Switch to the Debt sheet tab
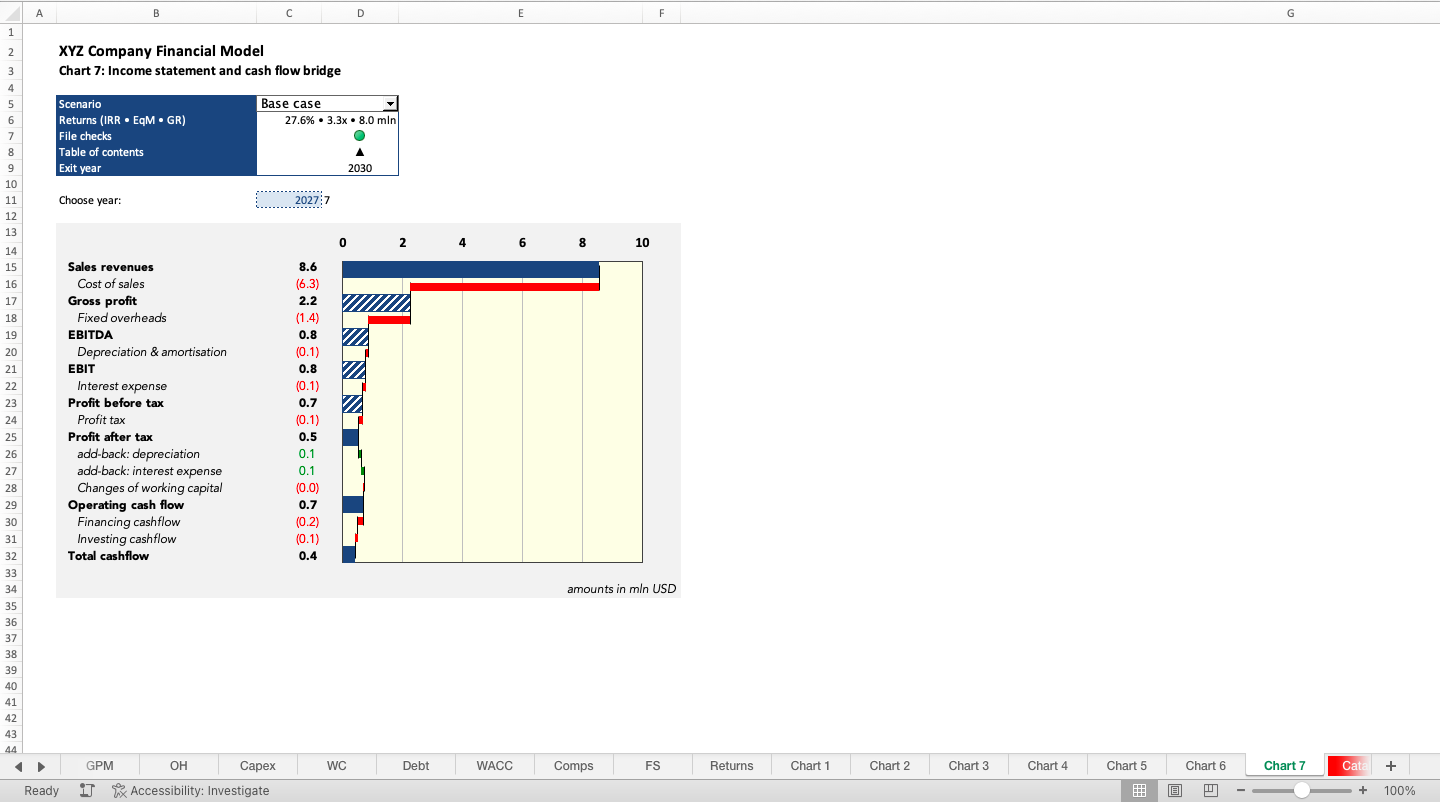Screen dimensions: 1440x802 [416, 766]
